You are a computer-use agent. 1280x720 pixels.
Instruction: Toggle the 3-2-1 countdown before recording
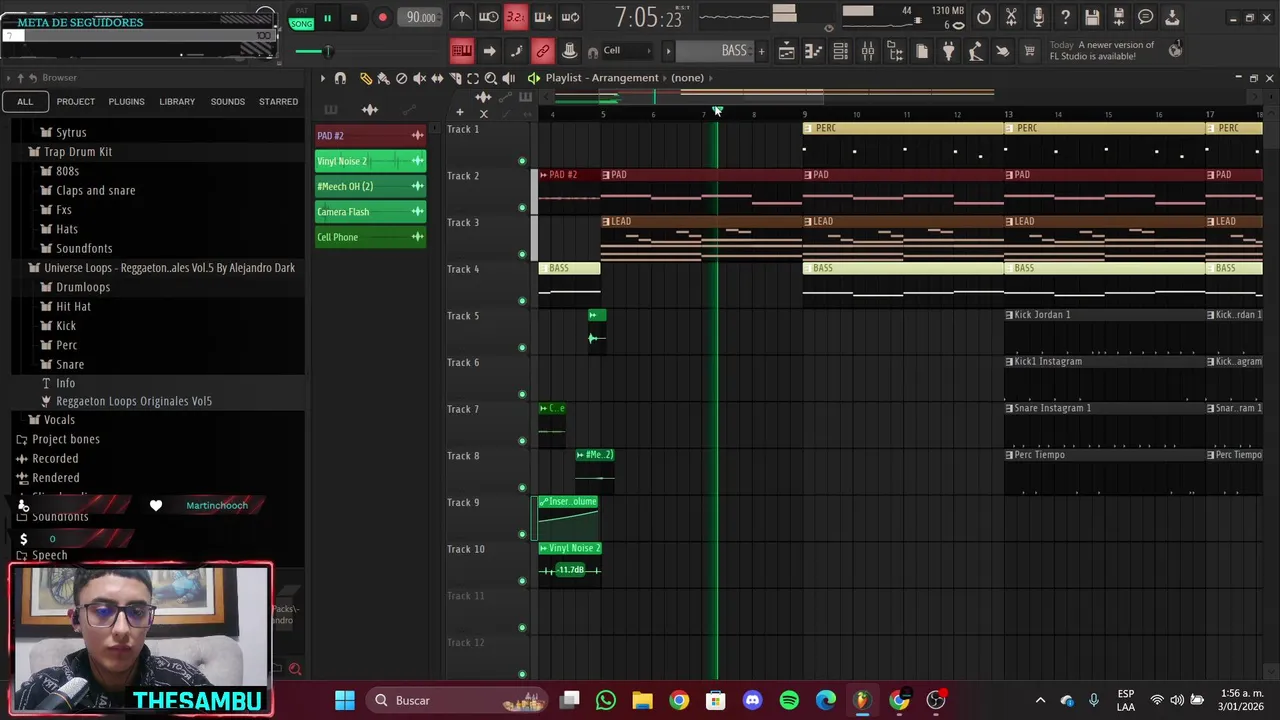pyautogui.click(x=515, y=17)
